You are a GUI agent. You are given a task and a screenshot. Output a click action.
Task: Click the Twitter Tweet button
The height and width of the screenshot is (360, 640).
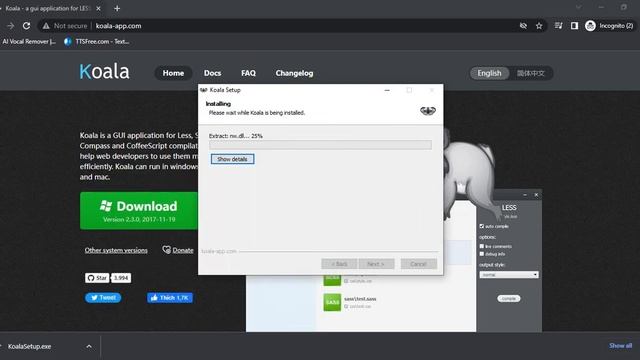[103, 298]
